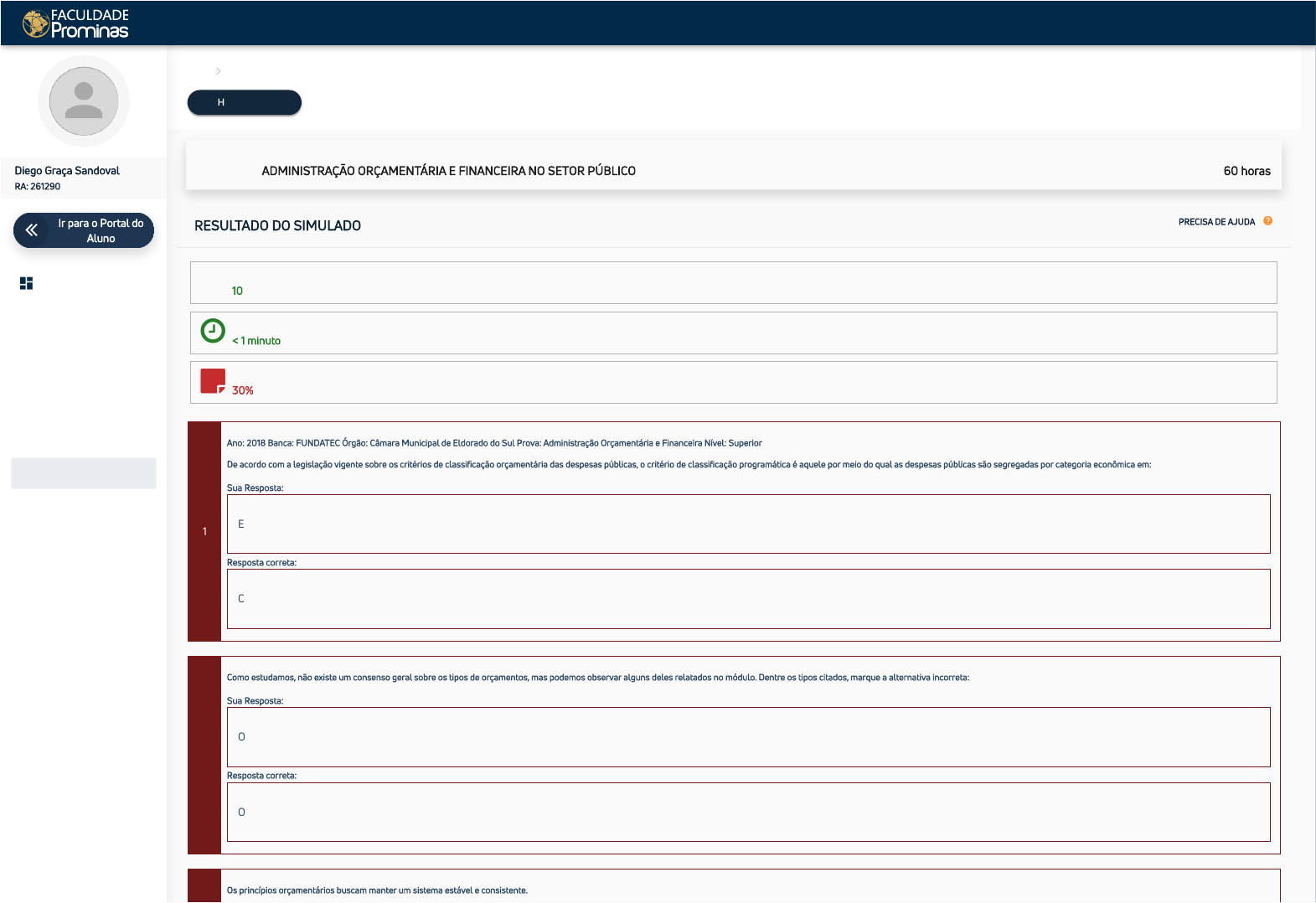Click the PRECISA DE AJUDA text

1216,222
